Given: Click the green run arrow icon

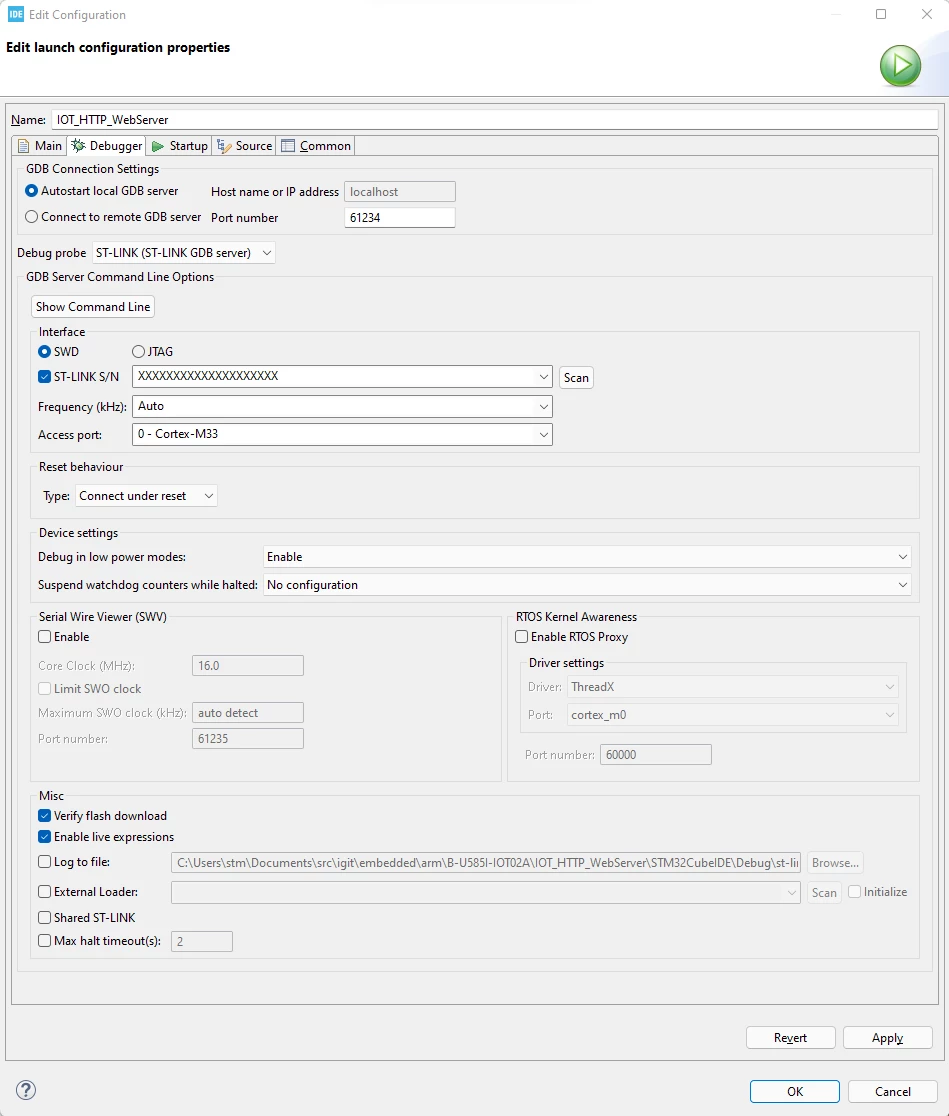Looking at the screenshot, I should point(900,65).
